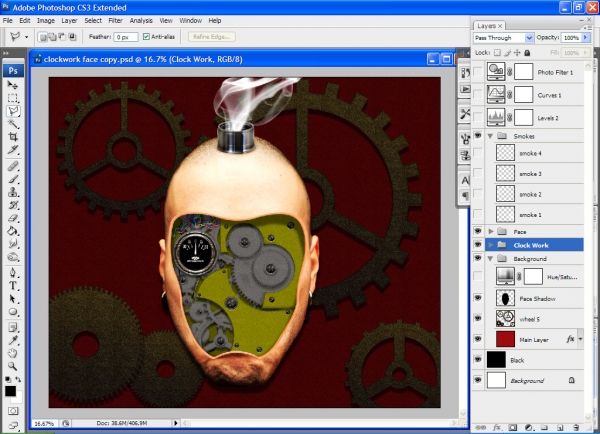
Task: Open the Lasso tool preset picker arrow
Action: [x=26, y=37]
